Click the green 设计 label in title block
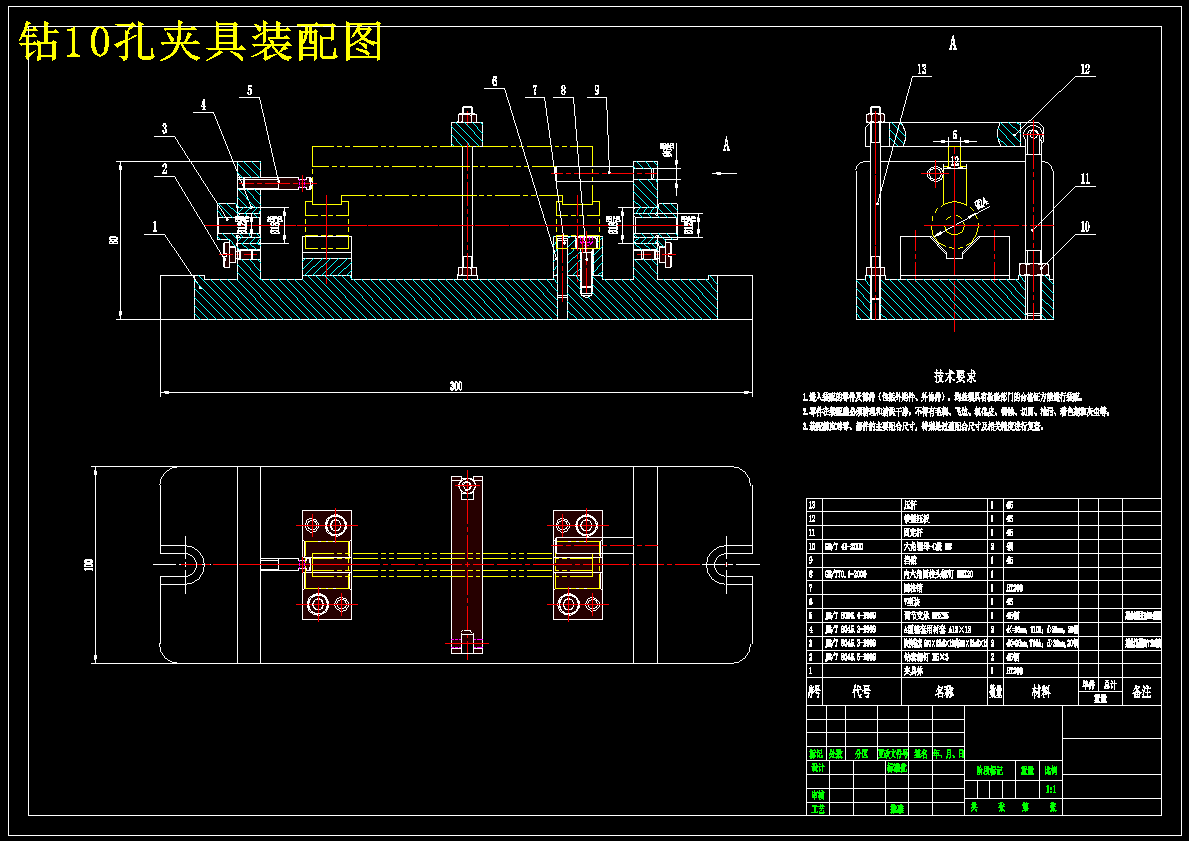Viewport: 1189px width, 841px height. click(817, 768)
